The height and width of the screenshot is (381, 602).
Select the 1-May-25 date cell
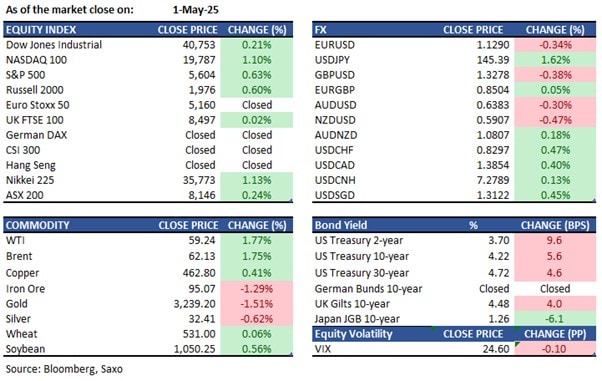pos(195,10)
